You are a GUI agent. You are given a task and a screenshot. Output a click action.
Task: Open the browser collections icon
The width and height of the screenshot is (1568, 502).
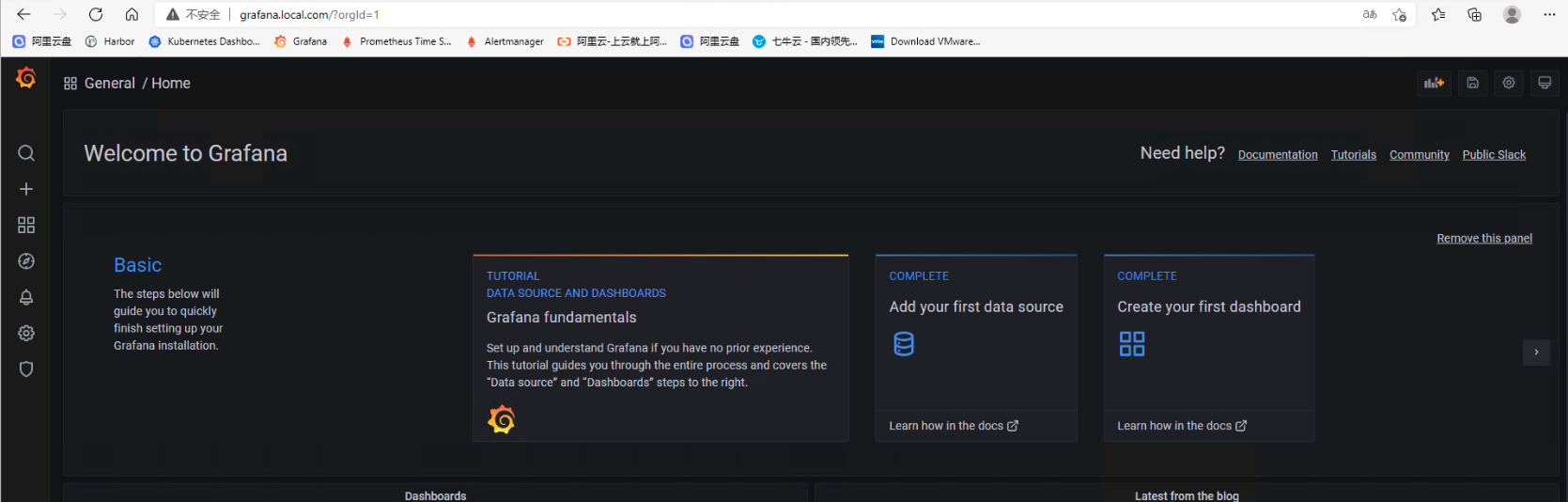(x=1475, y=14)
